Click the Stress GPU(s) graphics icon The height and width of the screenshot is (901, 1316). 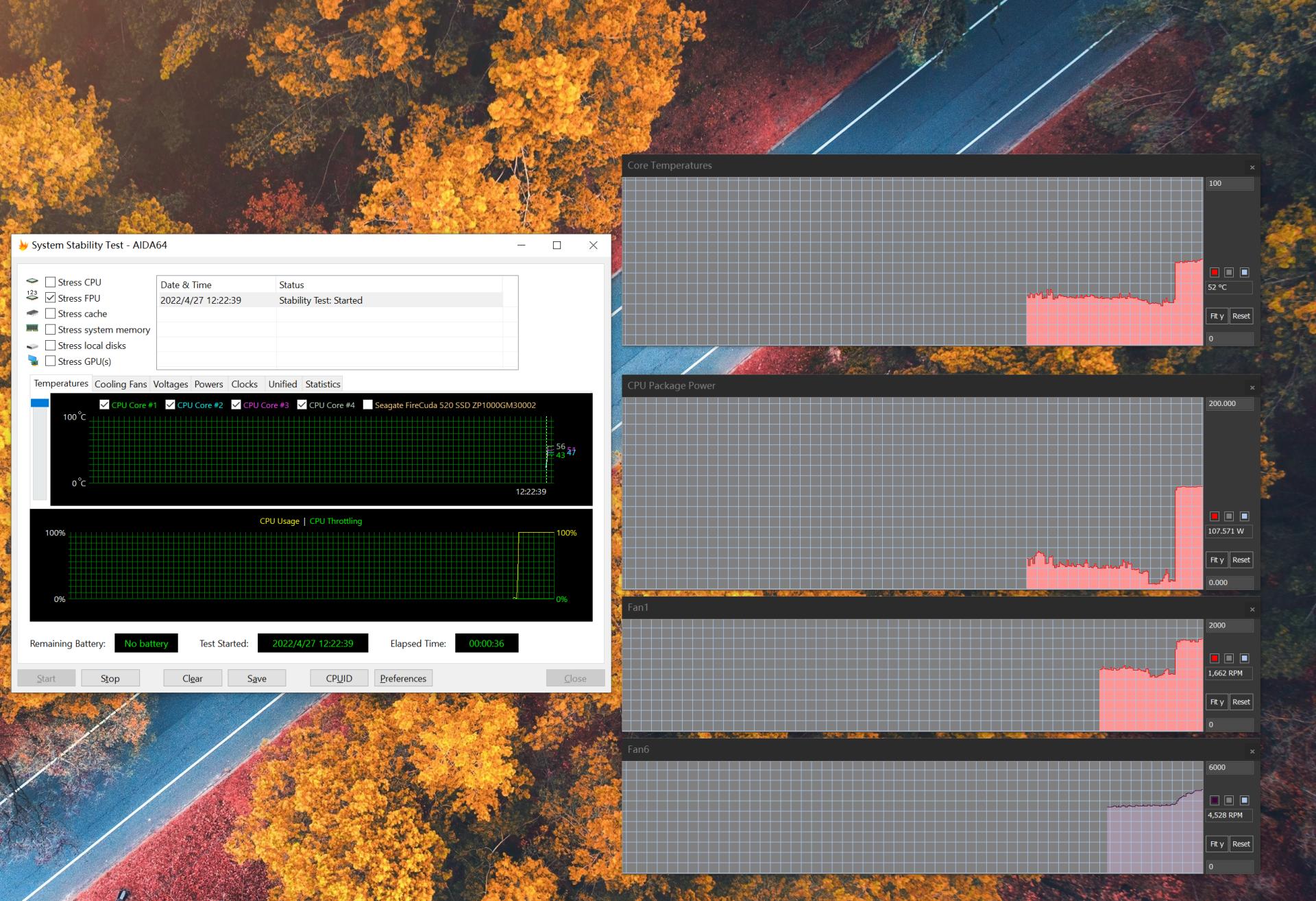(32, 361)
